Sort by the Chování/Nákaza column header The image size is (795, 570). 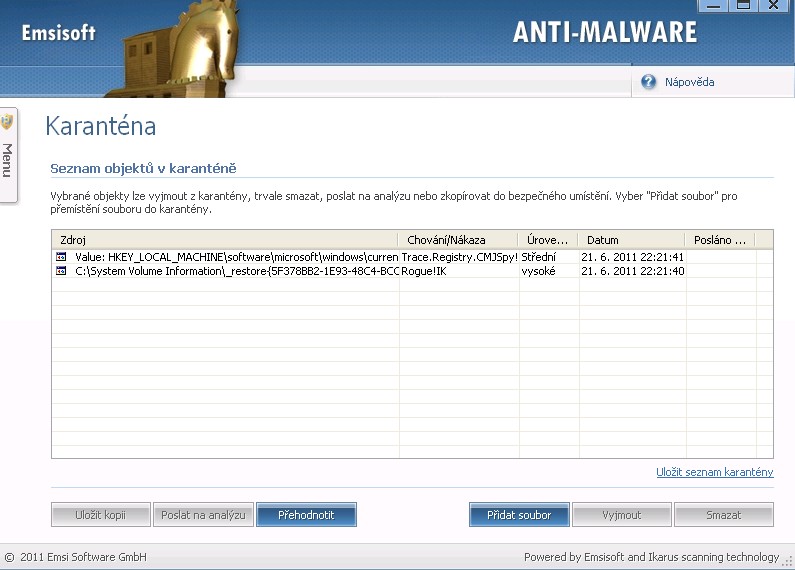458,240
